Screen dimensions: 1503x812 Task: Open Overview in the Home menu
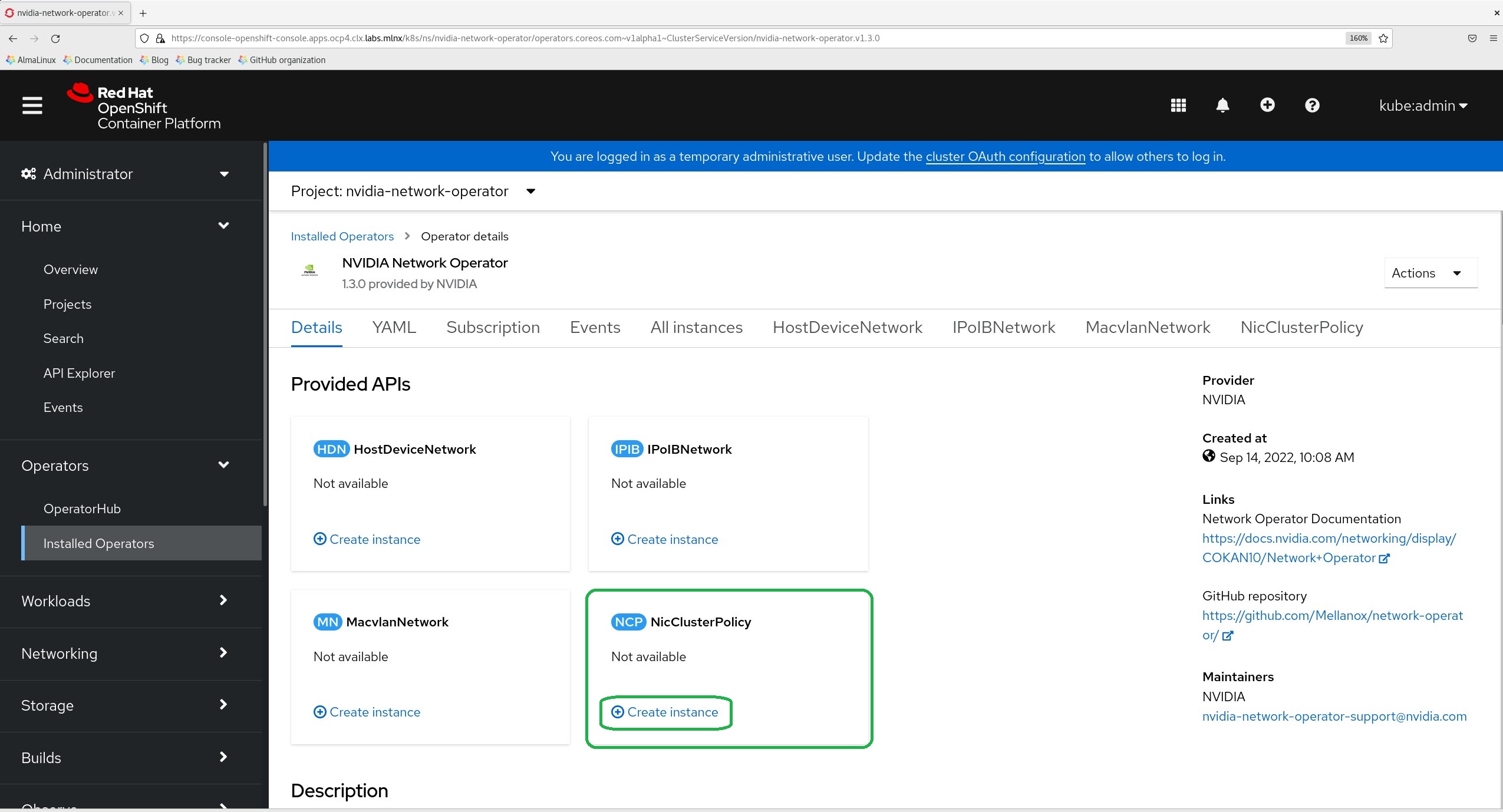(x=71, y=270)
